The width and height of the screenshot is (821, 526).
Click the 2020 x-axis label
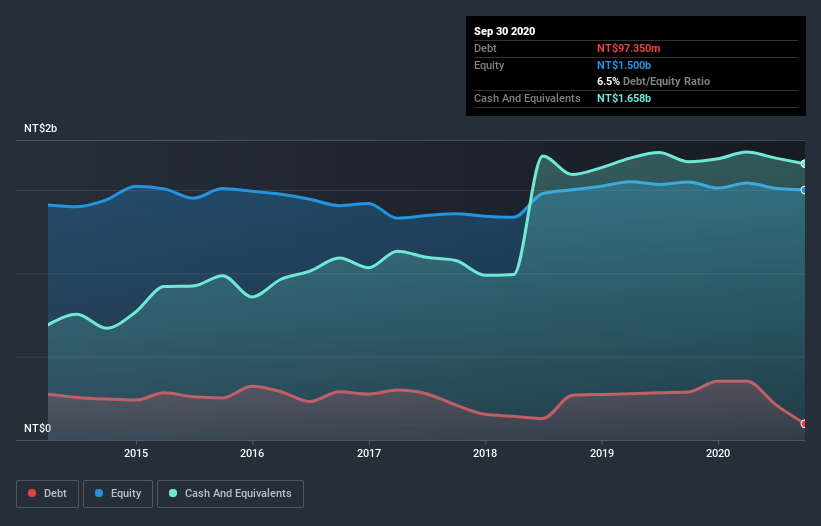(718, 453)
